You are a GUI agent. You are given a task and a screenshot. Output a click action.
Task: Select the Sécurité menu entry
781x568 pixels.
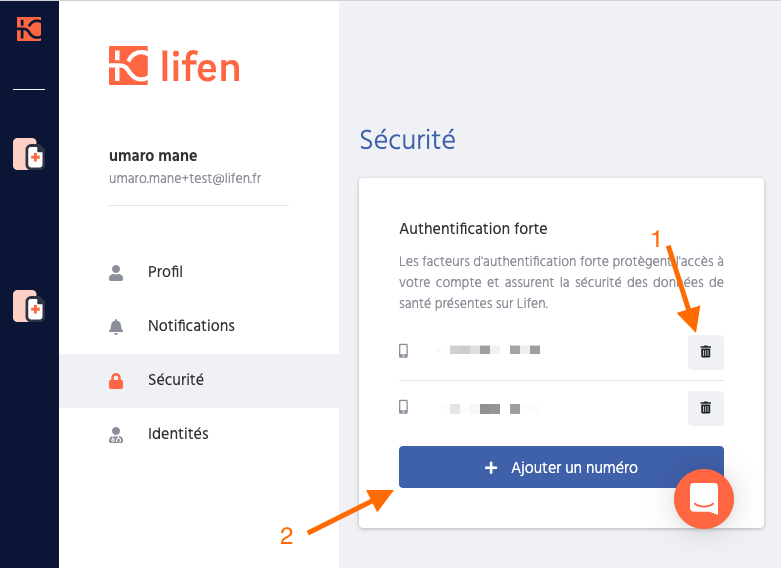(x=199, y=381)
